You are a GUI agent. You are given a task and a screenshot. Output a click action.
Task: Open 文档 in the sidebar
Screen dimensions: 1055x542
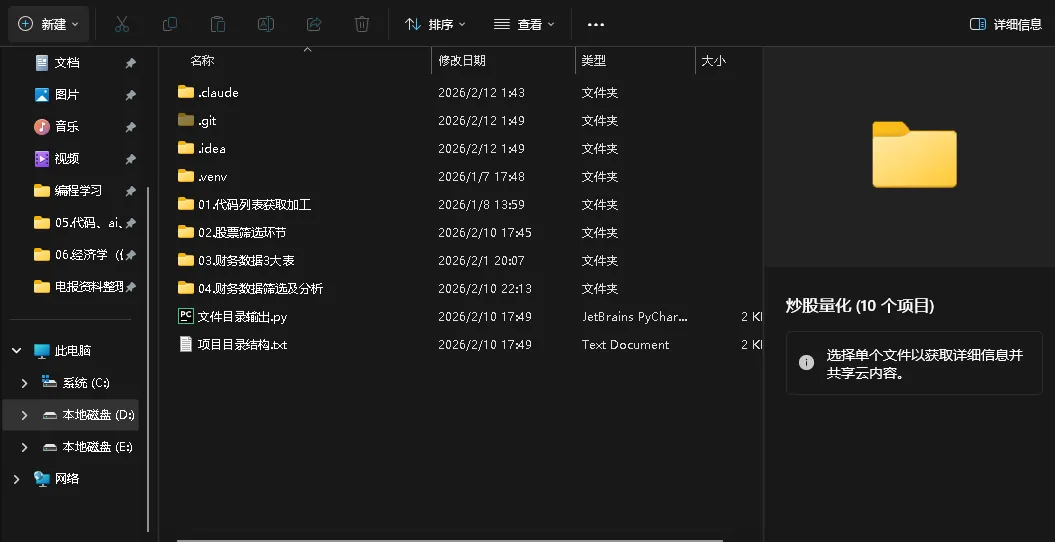67,63
